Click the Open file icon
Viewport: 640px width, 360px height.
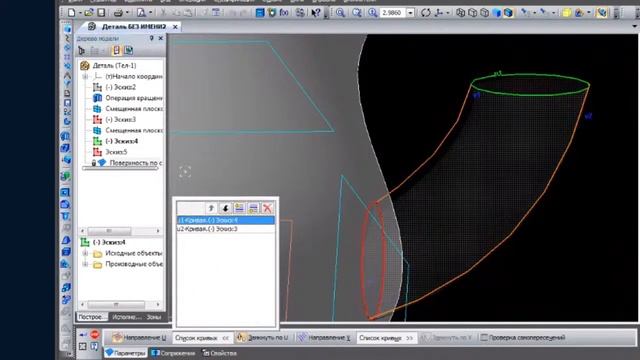tap(89, 13)
